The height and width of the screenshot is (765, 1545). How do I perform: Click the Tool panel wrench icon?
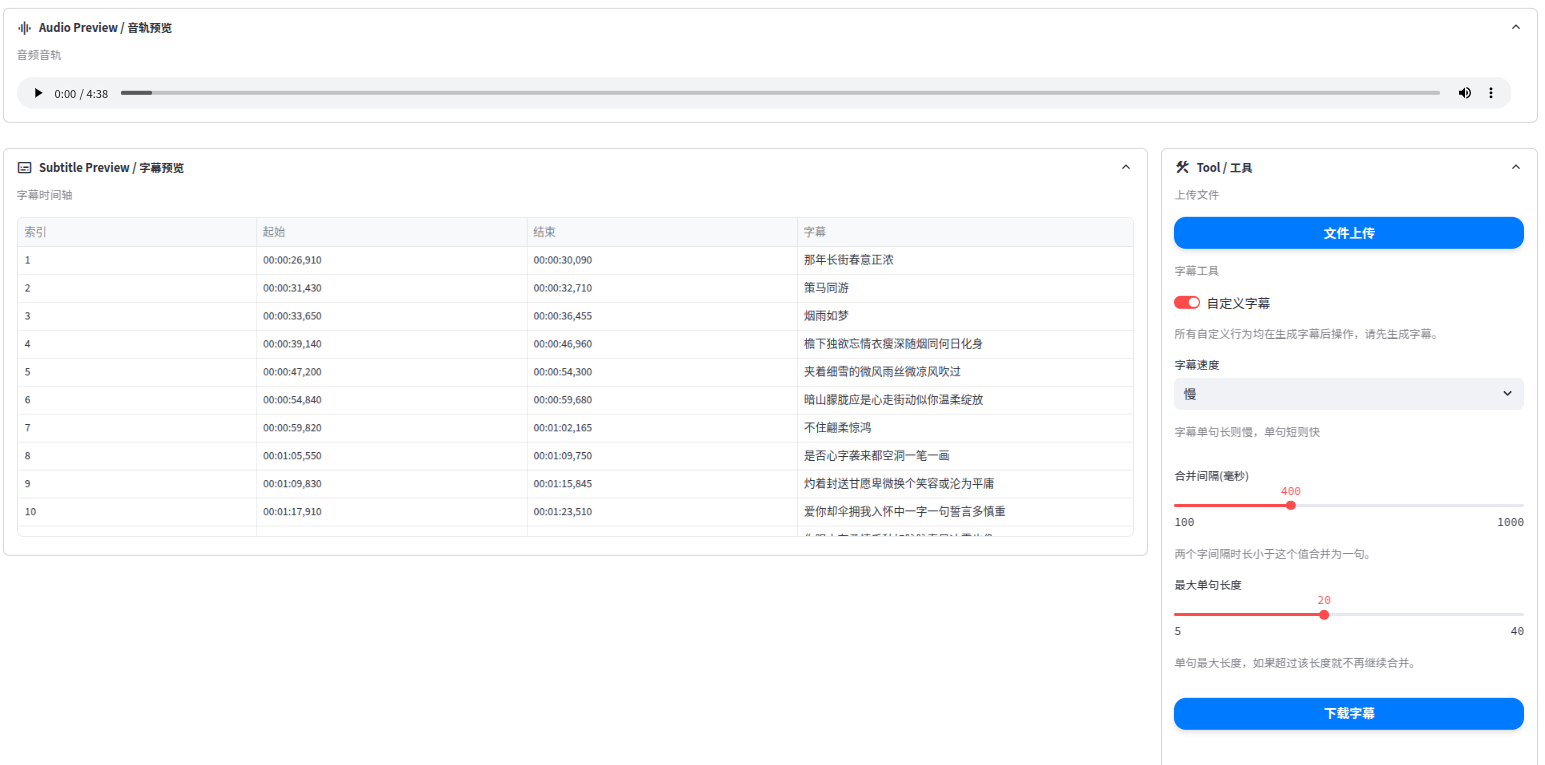[1183, 168]
